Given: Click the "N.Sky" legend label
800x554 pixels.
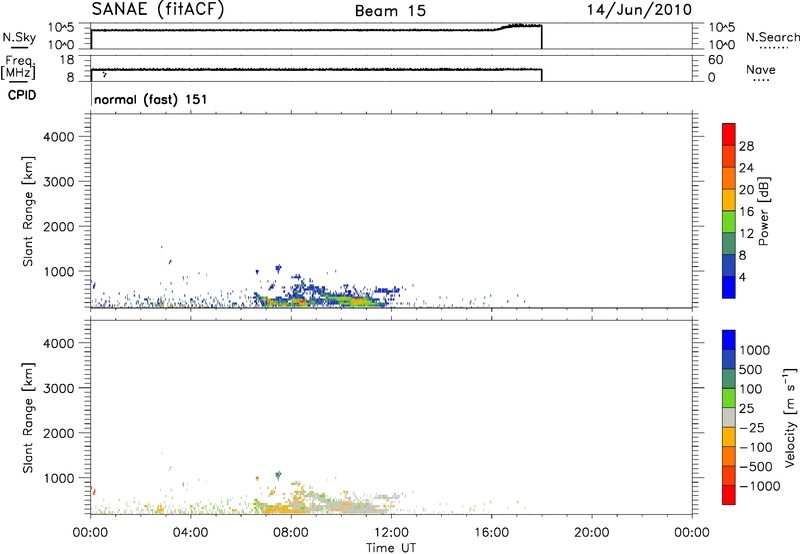Looking at the screenshot, I should point(19,37).
